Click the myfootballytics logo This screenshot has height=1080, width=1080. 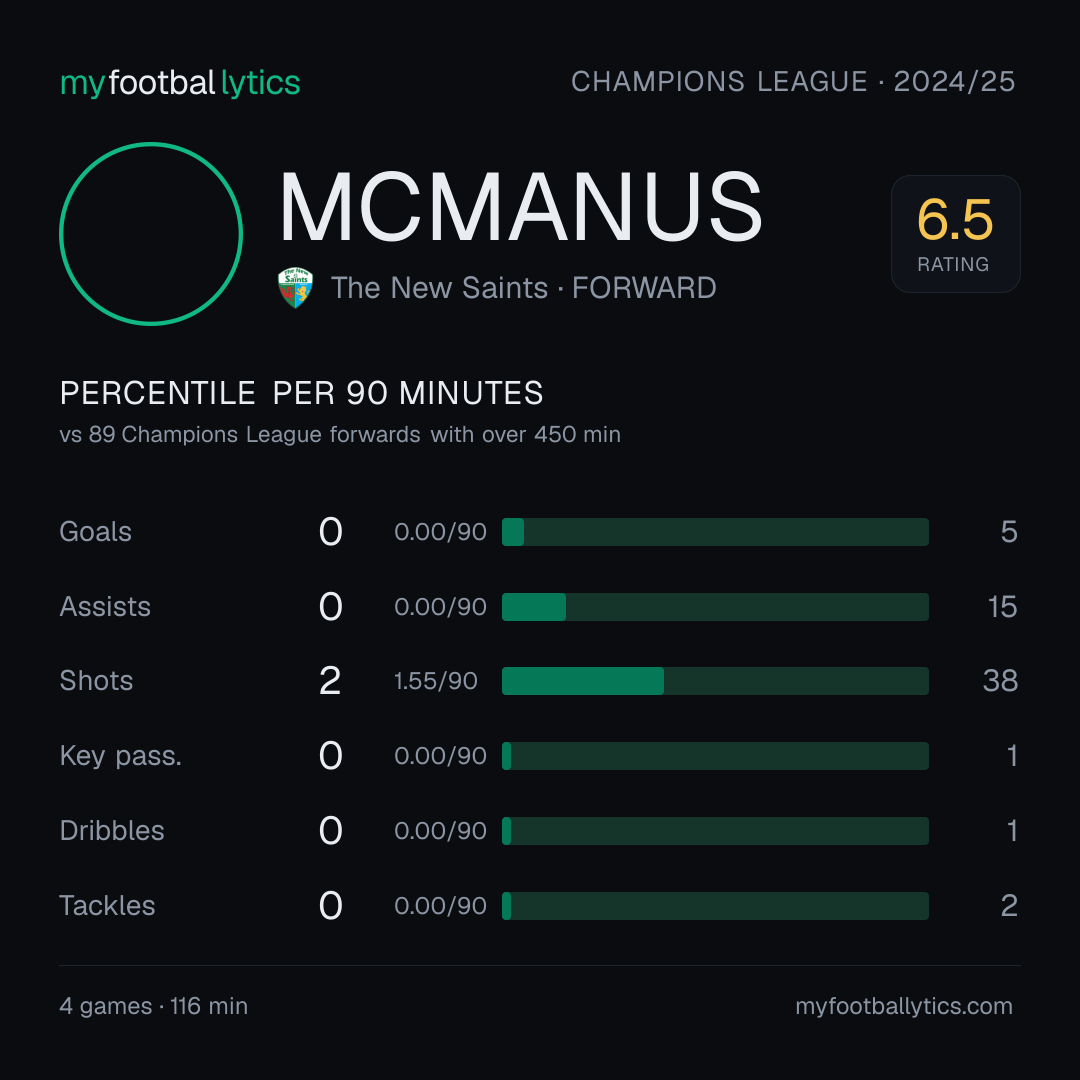point(180,83)
